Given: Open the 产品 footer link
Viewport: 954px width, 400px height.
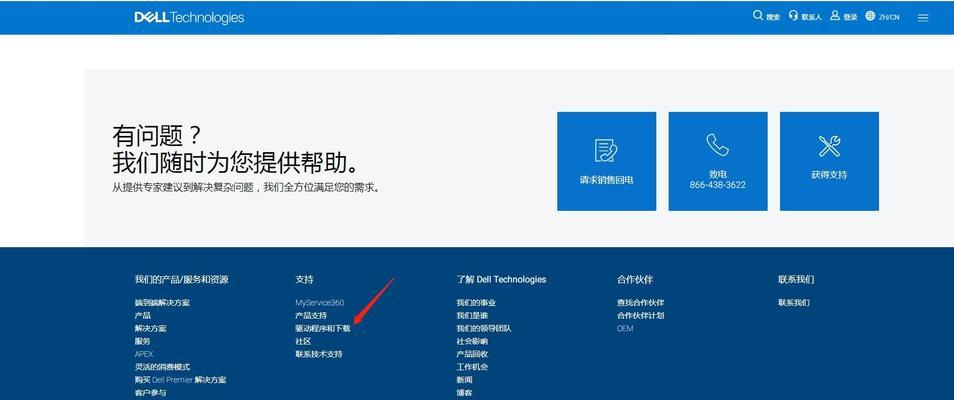Looking at the screenshot, I should pyautogui.click(x=142, y=315).
